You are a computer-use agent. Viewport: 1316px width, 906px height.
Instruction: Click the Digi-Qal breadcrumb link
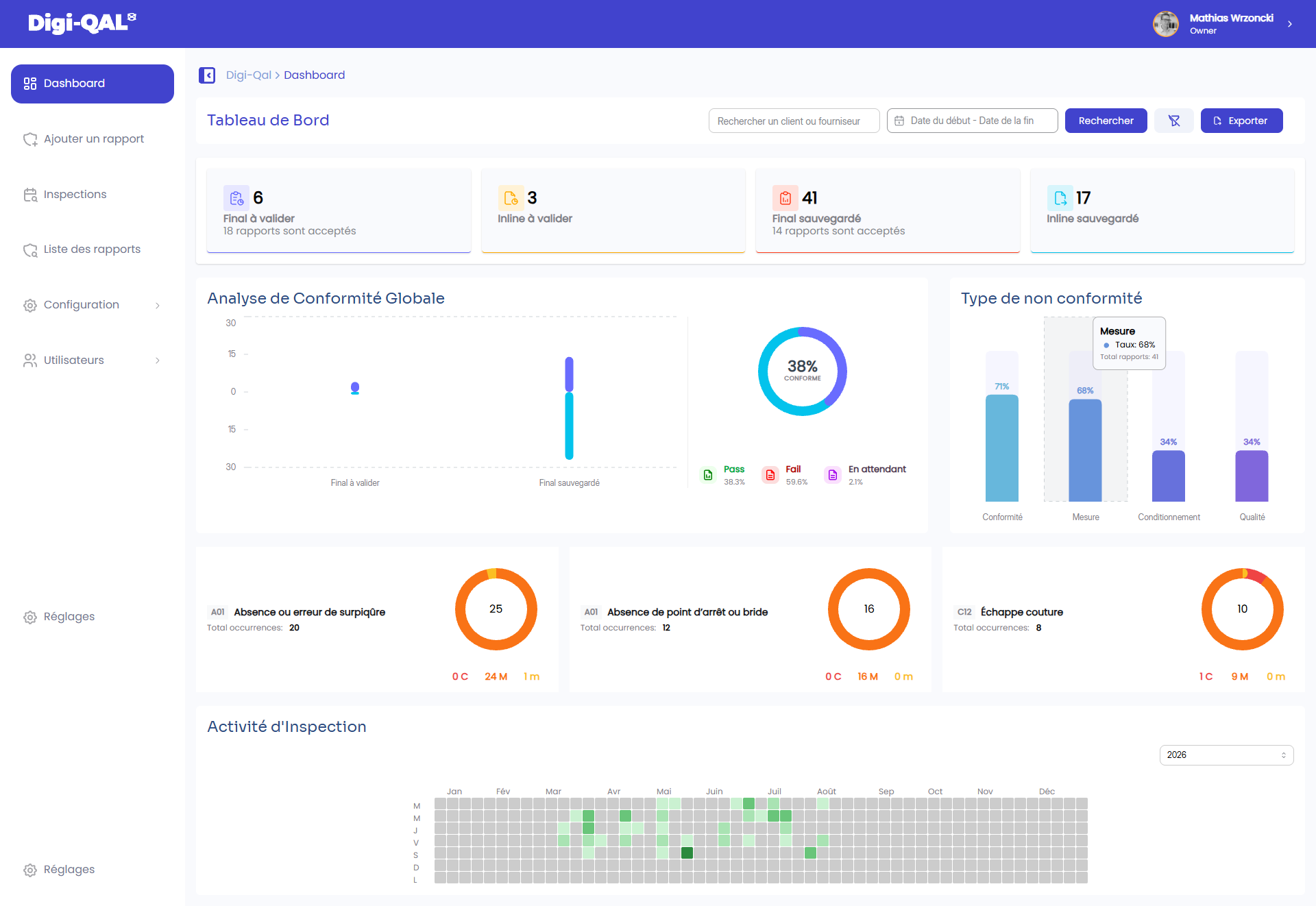coord(249,75)
